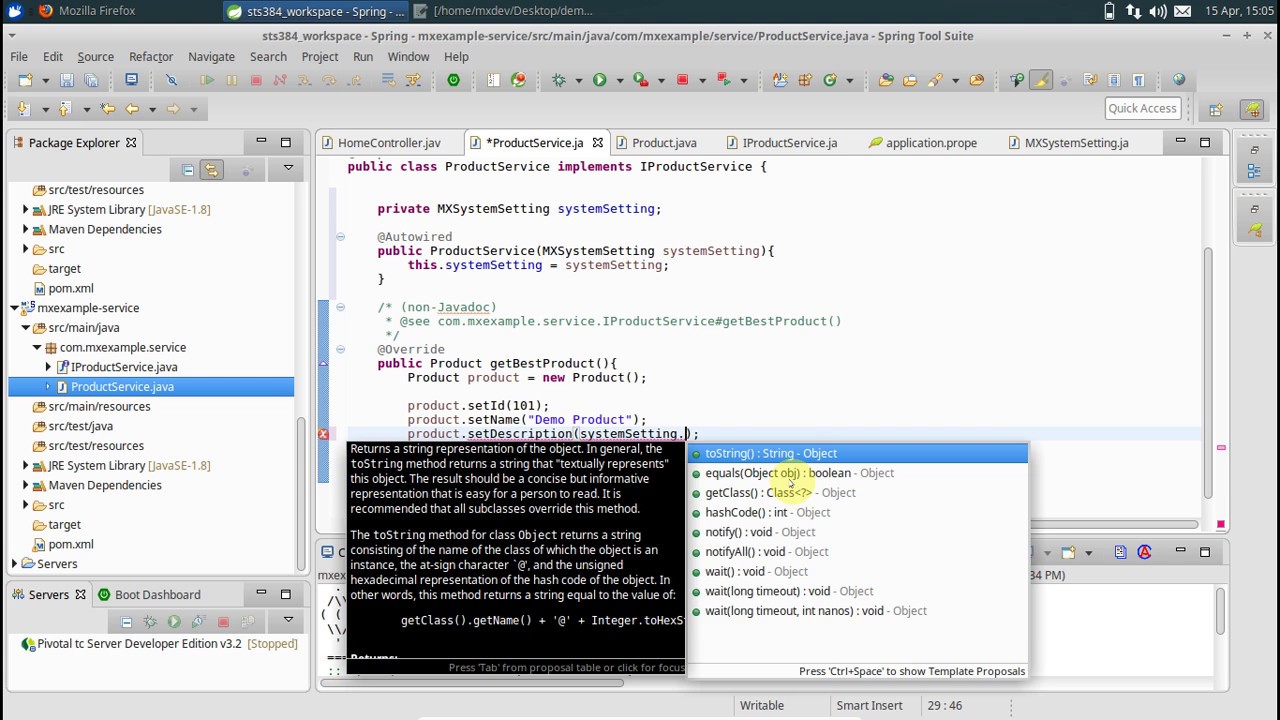Open the Boot Dashboard tab
1280x720 pixels.
(148, 595)
